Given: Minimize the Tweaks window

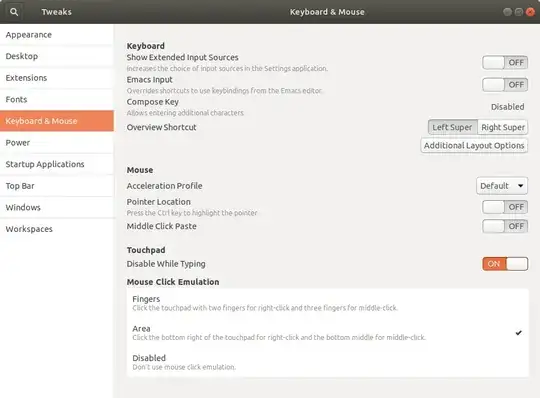Looking at the screenshot, I should click(507, 12).
